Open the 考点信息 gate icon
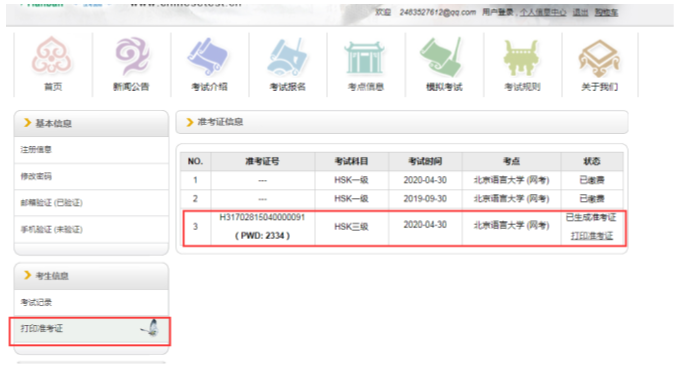682x368 pixels. 364,57
